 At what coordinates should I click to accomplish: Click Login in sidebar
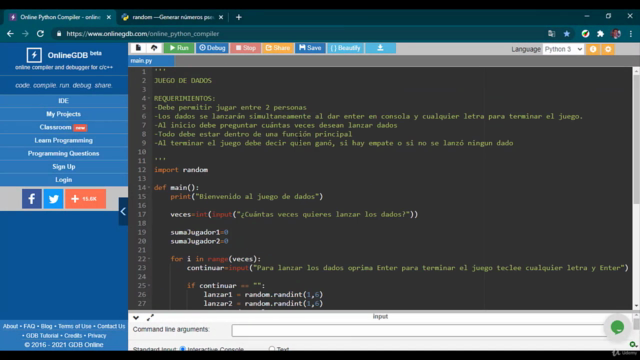tap(64, 180)
